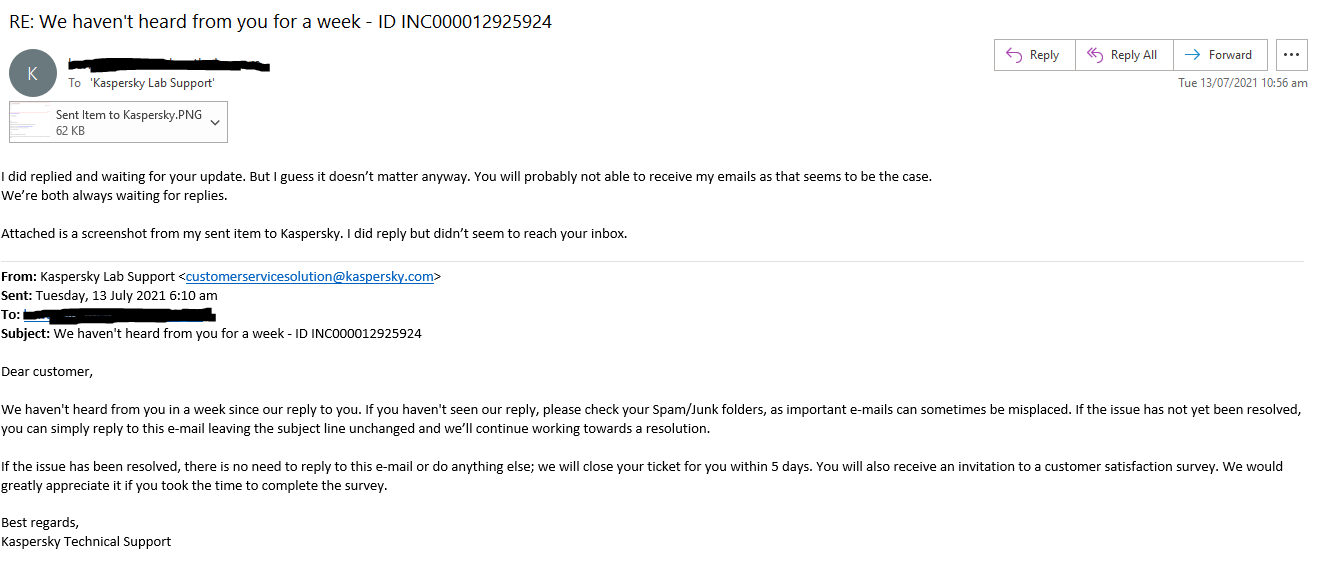Image resolution: width=1323 pixels, height=575 pixels.
Task: Open the Sent Item to Kaspersky.PNG attachment
Action: click(128, 115)
